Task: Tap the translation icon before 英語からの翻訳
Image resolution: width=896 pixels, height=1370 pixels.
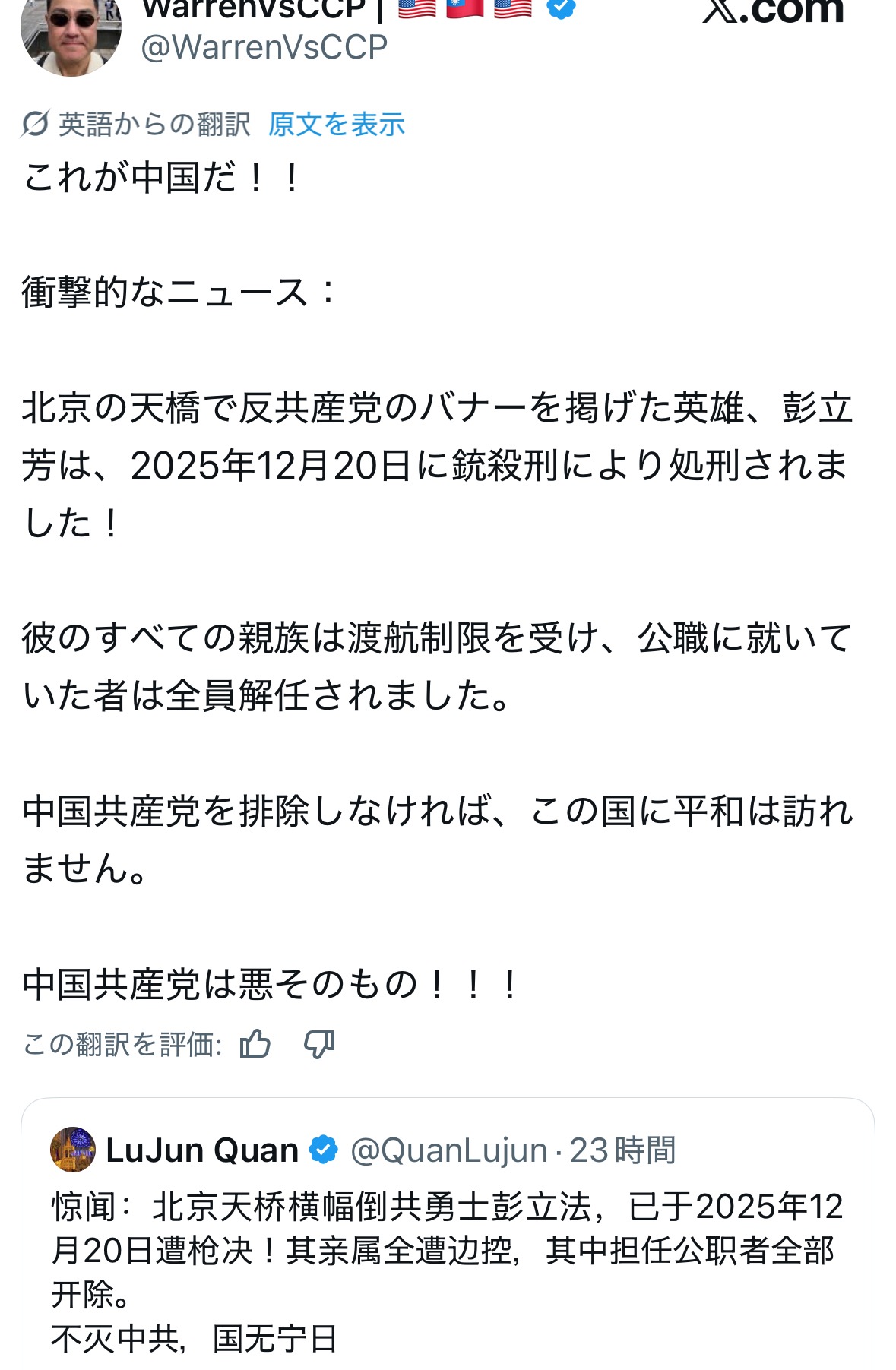Action: coord(35,124)
